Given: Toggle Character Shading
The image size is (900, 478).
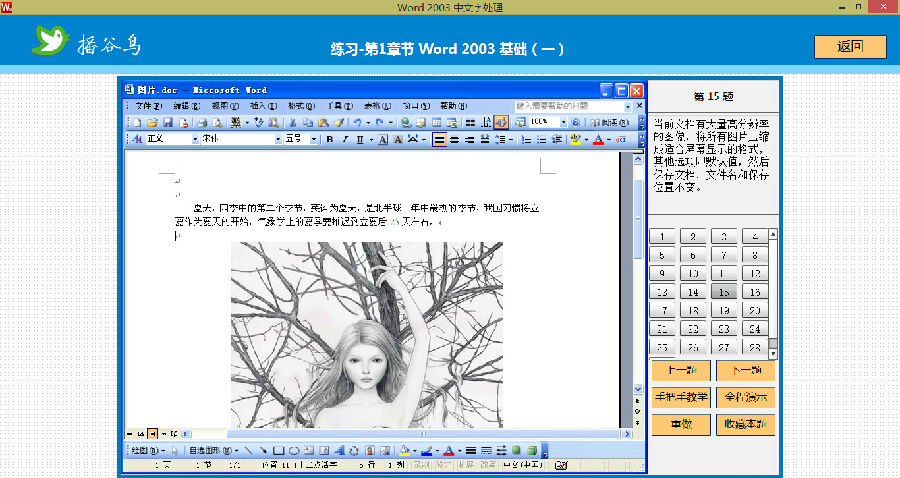Looking at the screenshot, I should click(398, 139).
